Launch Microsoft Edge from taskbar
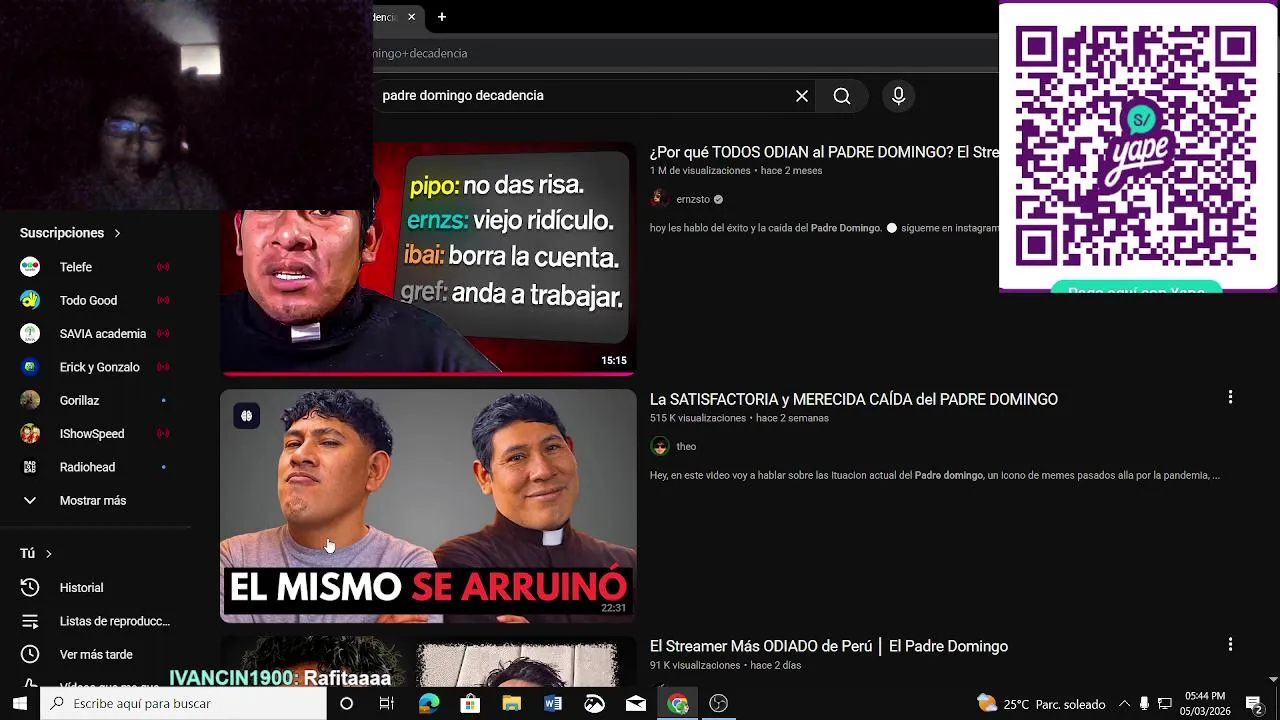This screenshot has height=720, width=1280. 429,704
